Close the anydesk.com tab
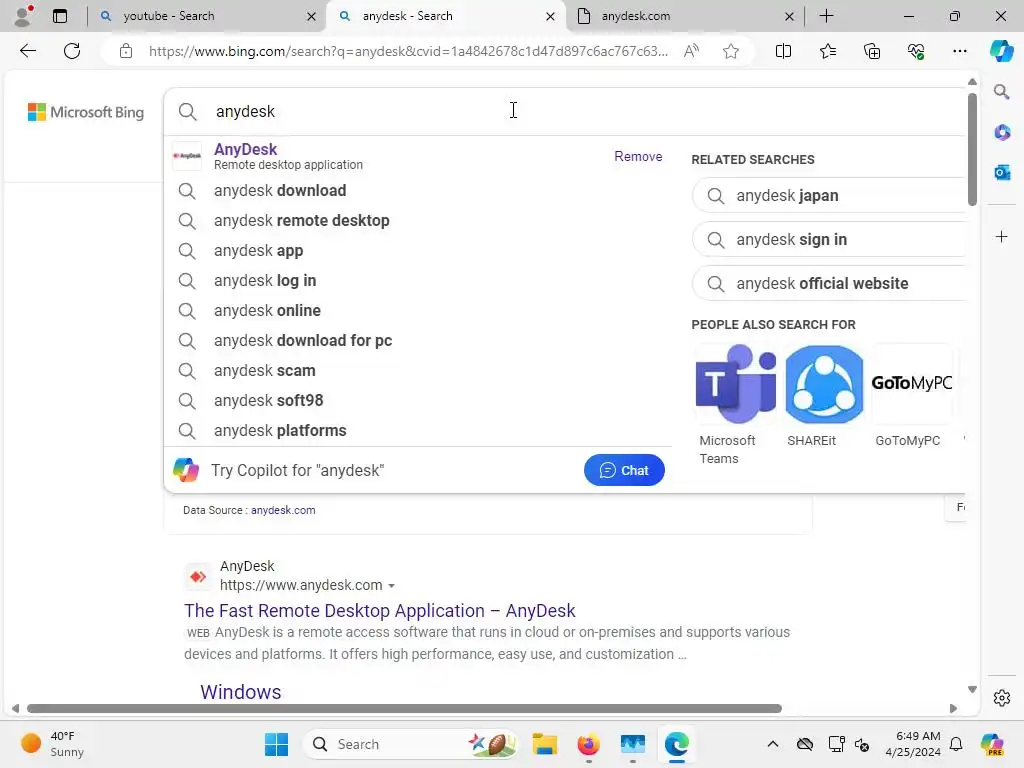The height and width of the screenshot is (768, 1024). point(789,16)
